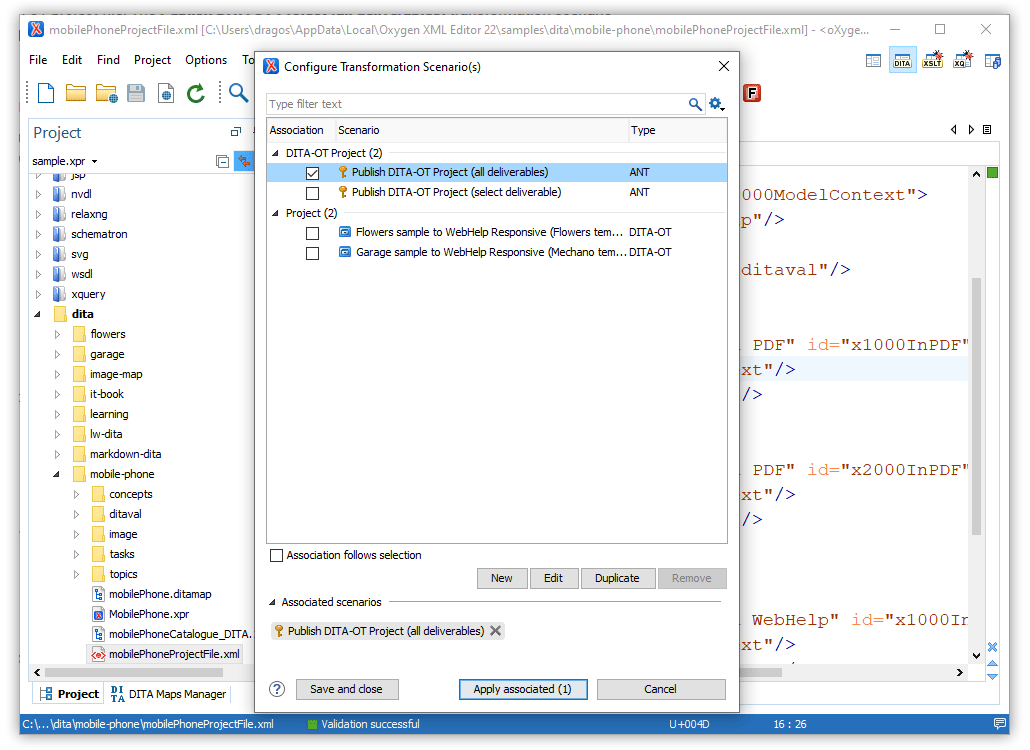Click the green validation status square

pos(993,173)
